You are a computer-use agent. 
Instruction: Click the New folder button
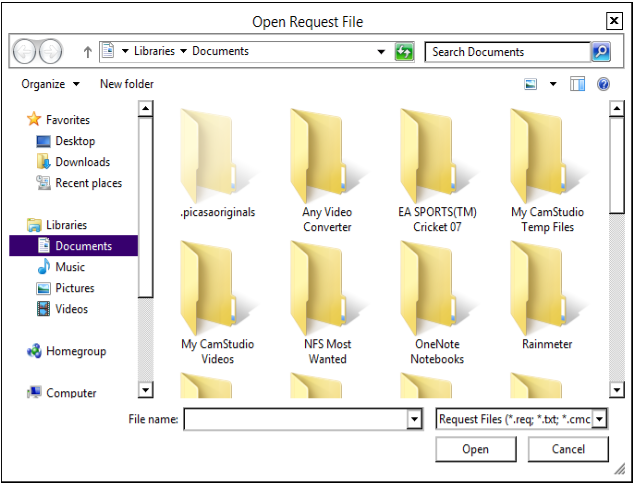tap(127, 84)
